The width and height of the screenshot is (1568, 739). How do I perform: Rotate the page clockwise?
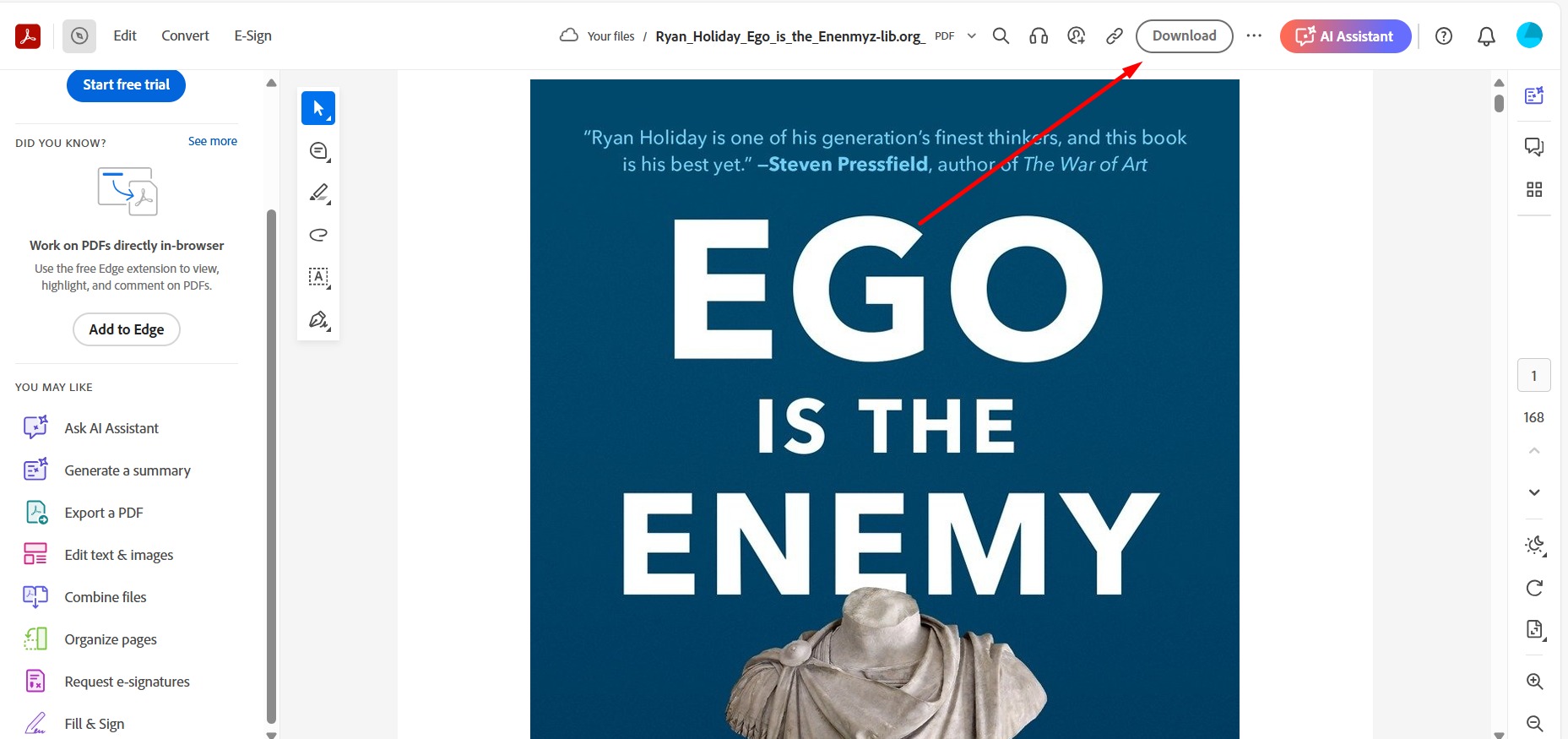click(x=1534, y=588)
